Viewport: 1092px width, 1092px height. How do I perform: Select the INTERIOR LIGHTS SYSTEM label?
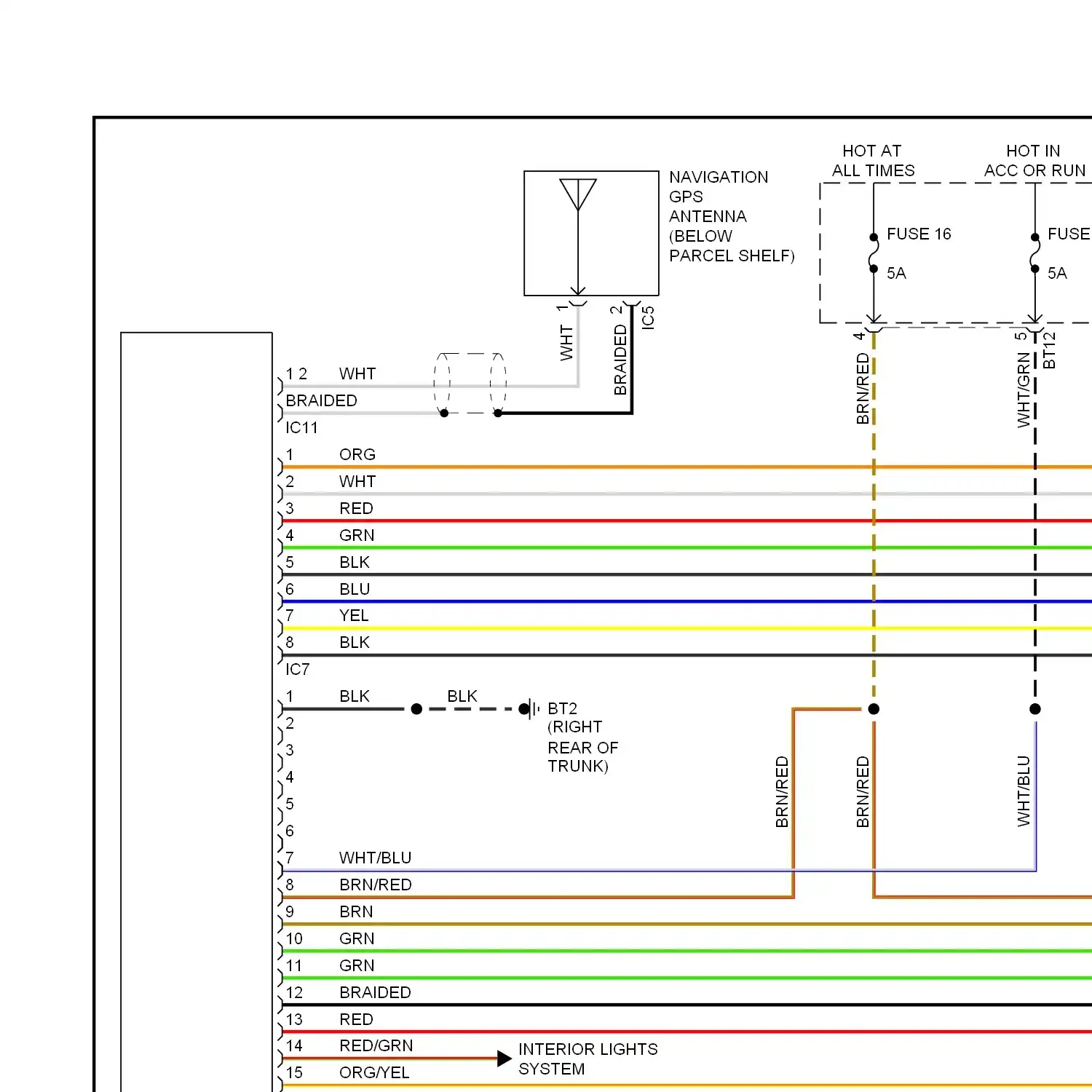pos(587,1059)
